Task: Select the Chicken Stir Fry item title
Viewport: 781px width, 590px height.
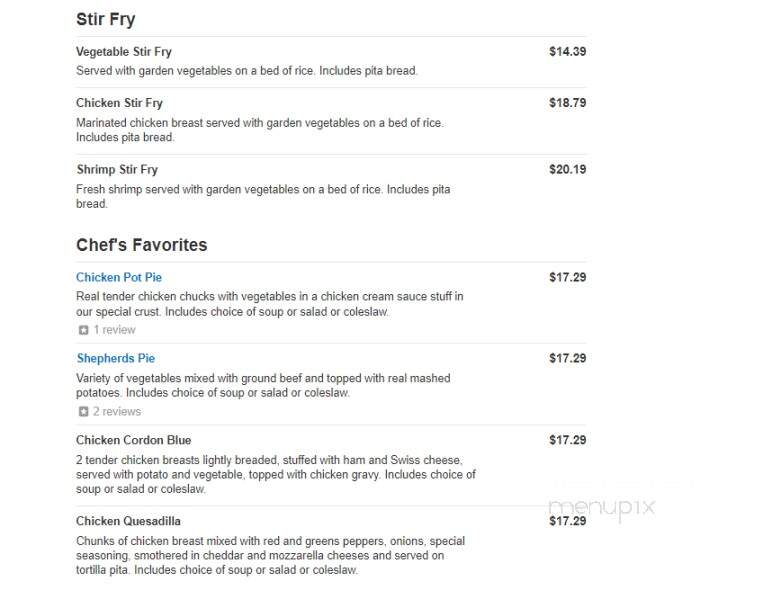Action: [120, 103]
